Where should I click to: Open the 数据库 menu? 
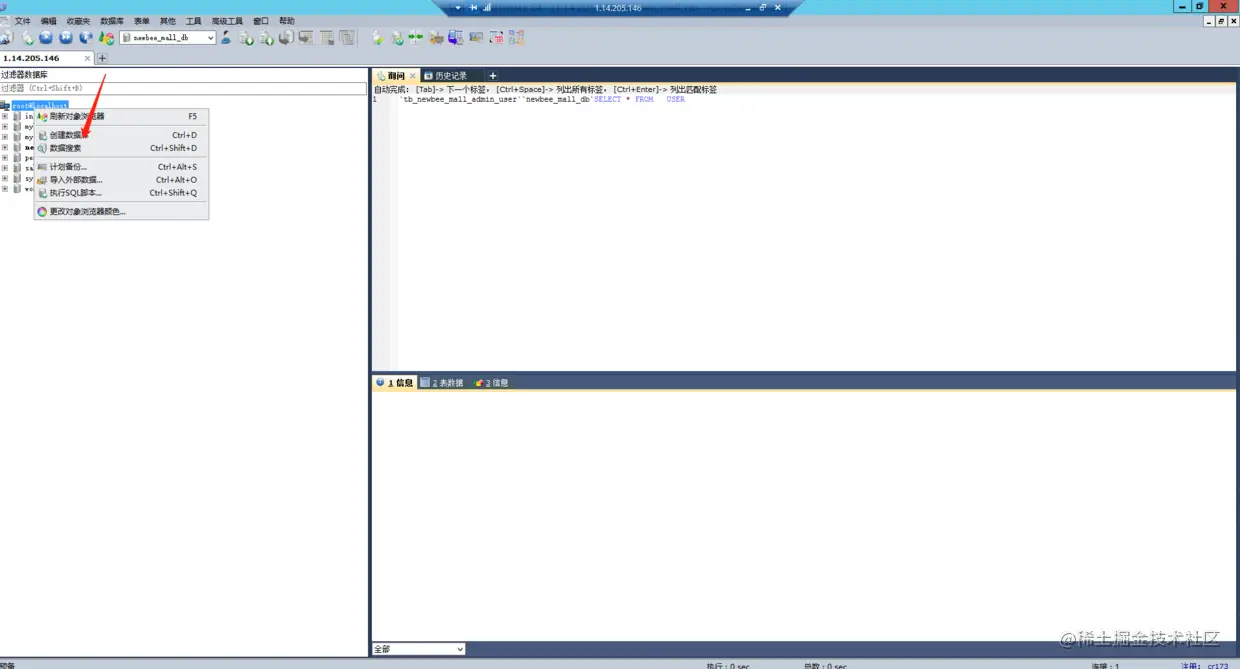click(x=112, y=21)
